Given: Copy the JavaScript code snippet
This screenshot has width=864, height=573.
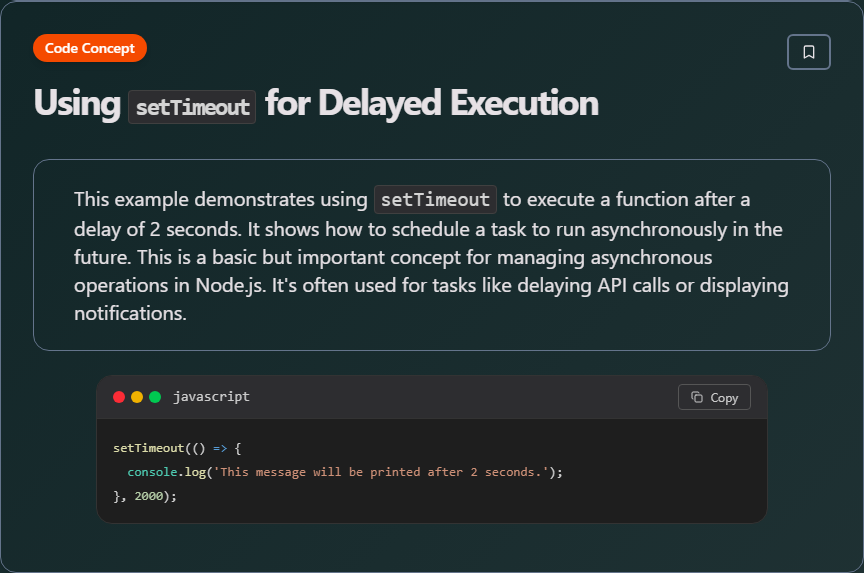Looking at the screenshot, I should pos(714,397).
